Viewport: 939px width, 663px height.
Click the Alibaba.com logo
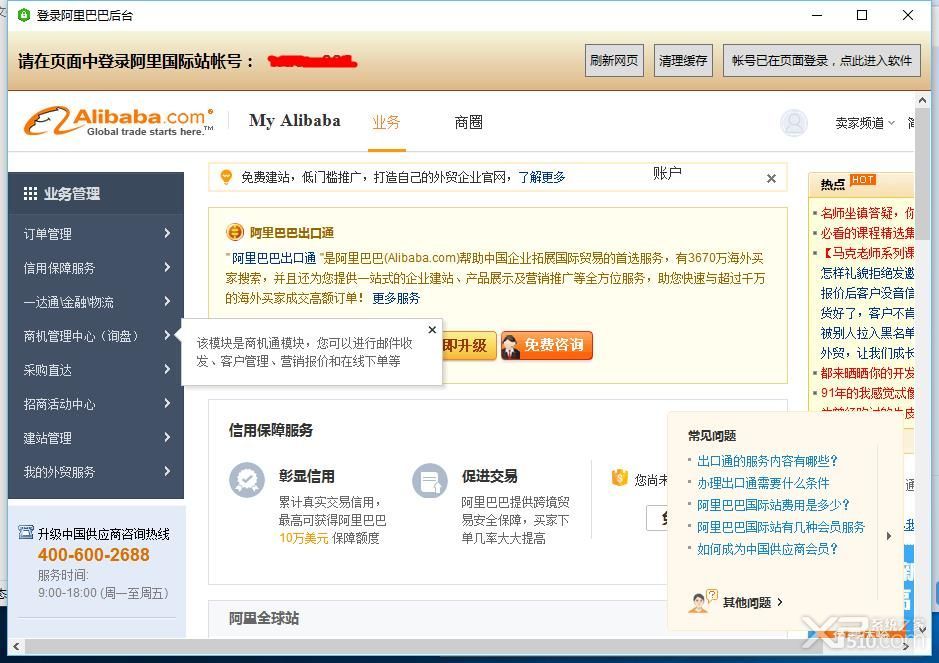[119, 122]
